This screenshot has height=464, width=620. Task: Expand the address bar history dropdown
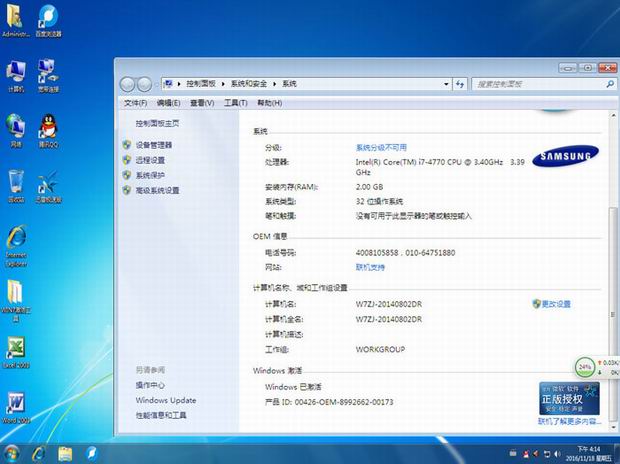444,84
